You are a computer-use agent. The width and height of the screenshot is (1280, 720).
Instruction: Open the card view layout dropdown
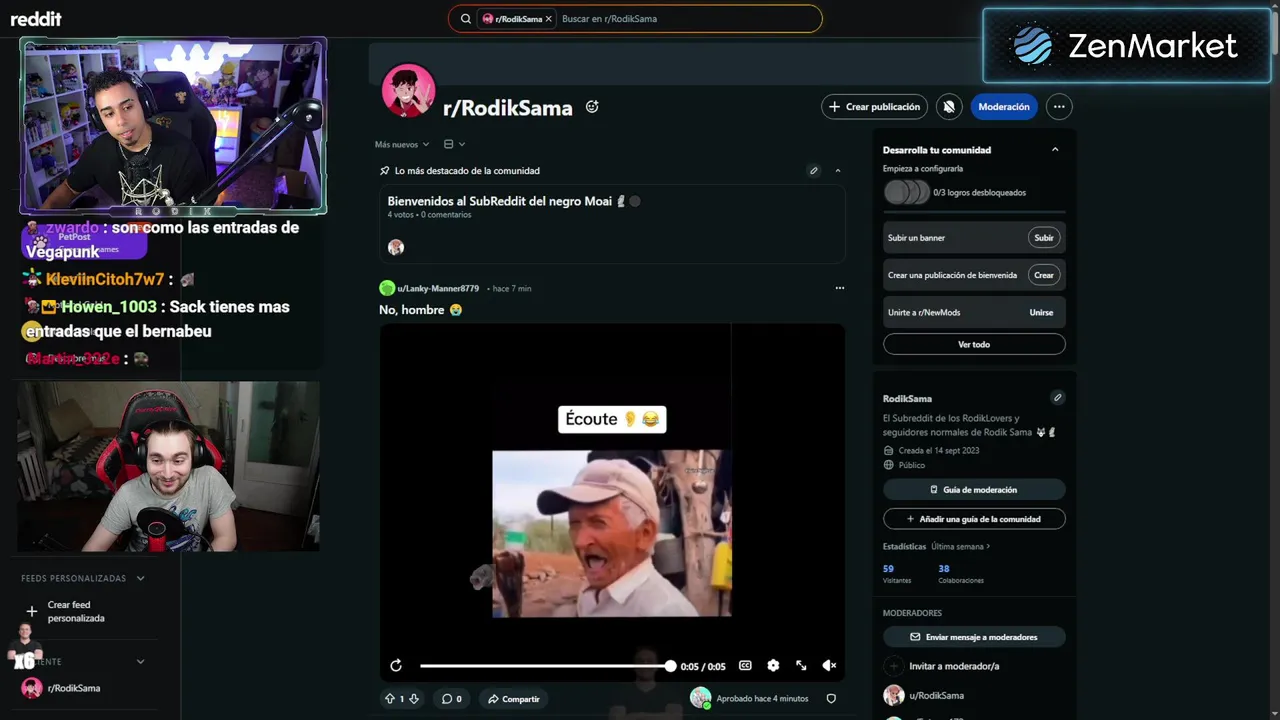(454, 144)
